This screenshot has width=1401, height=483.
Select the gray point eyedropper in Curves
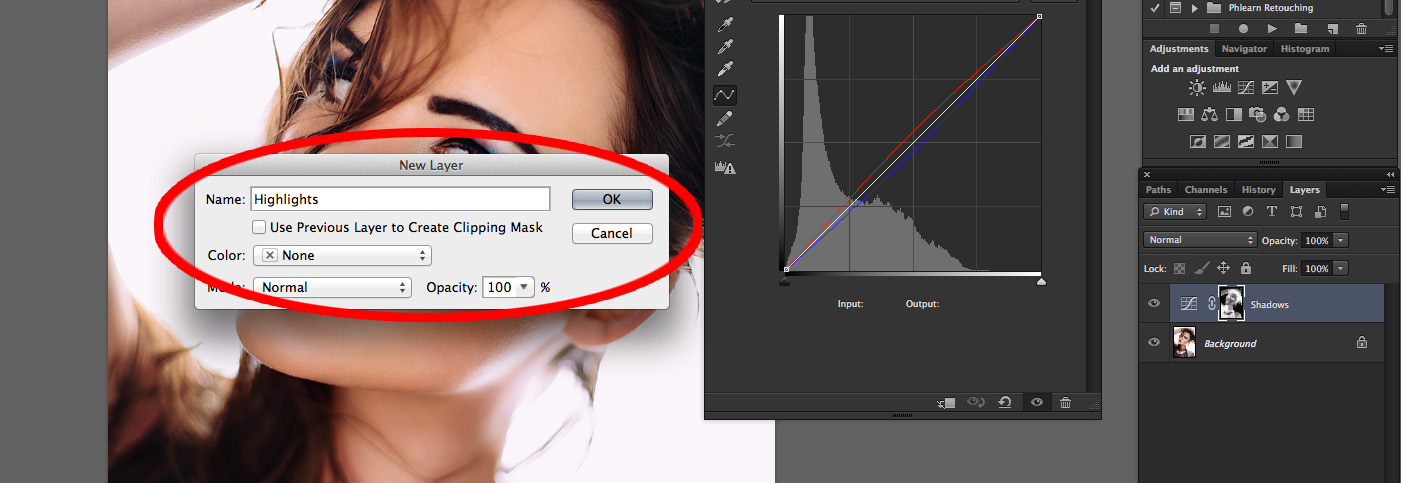727,46
